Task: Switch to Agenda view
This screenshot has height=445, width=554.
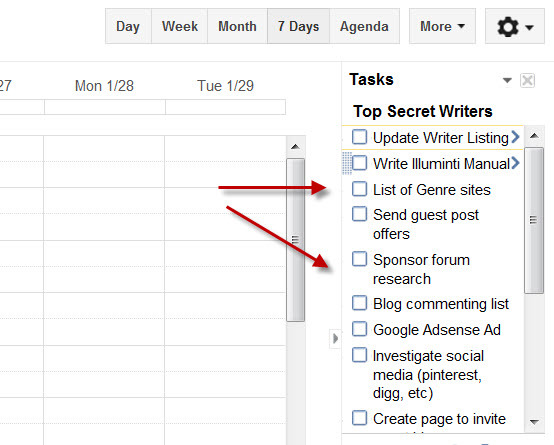Action: click(x=364, y=27)
